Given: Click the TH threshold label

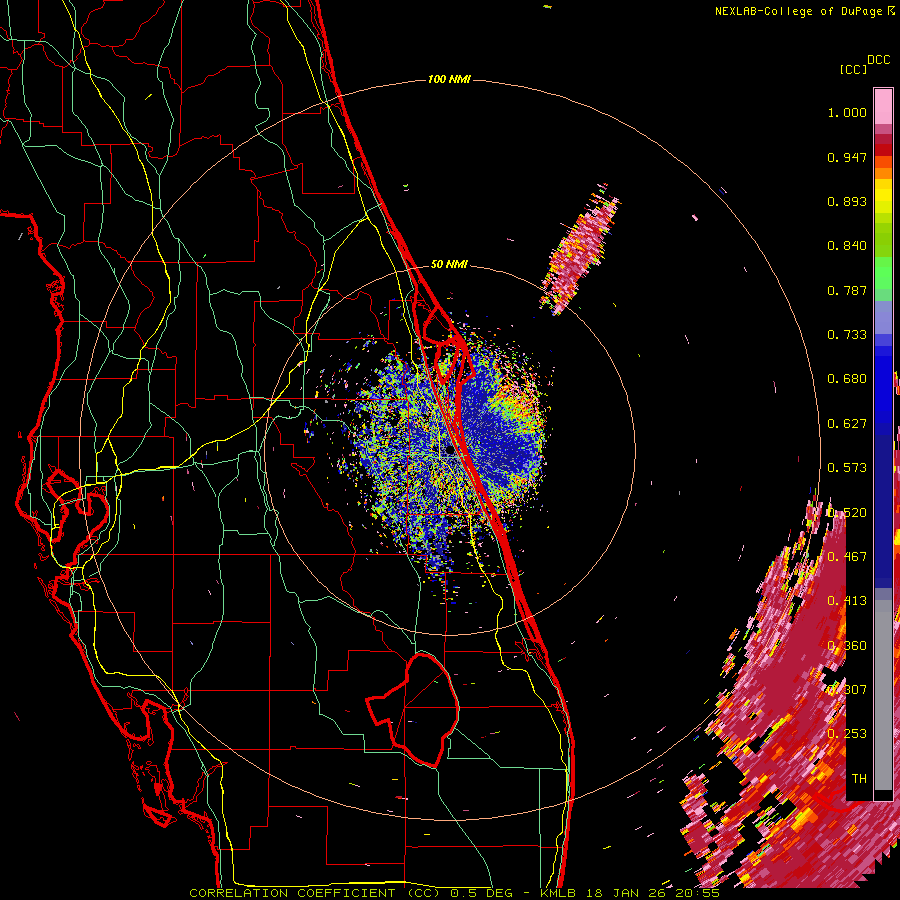Looking at the screenshot, I should 859,779.
